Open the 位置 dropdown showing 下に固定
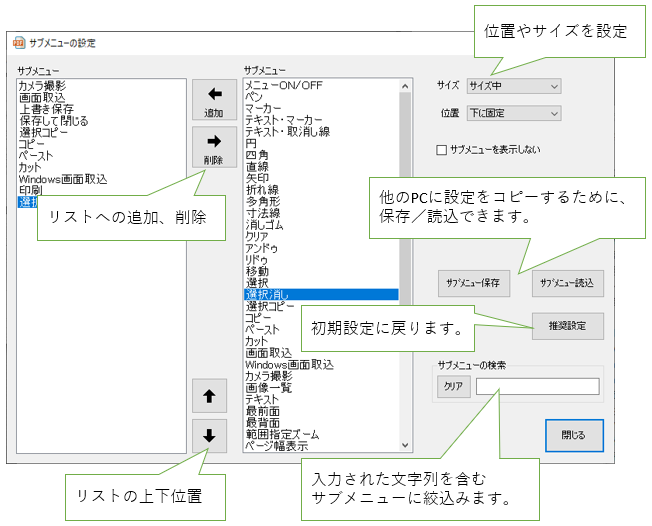652x526 pixels. click(x=514, y=114)
